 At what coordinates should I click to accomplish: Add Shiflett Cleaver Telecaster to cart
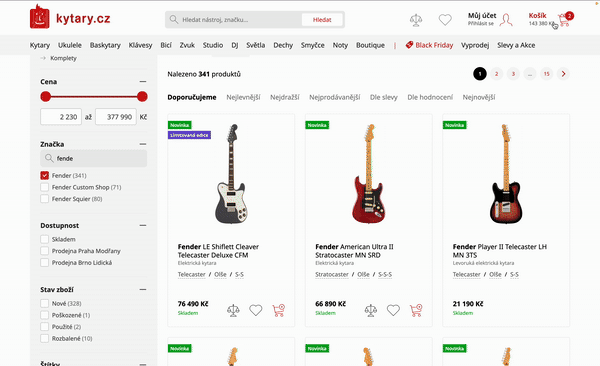click(279, 310)
